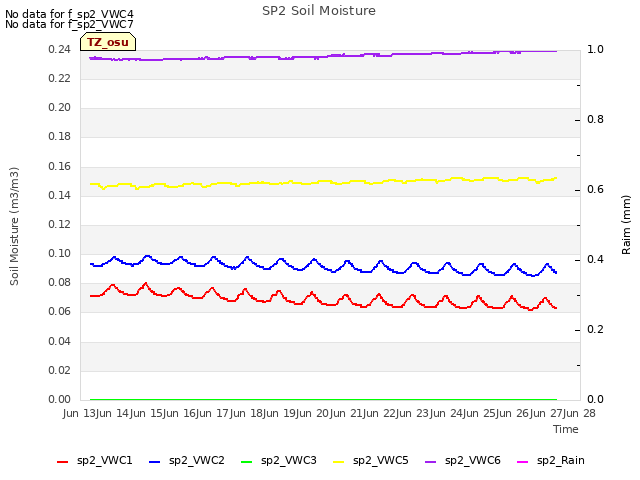Click the 0.6 right-axis tick label
This screenshot has height=480, width=640.
click(x=595, y=189)
